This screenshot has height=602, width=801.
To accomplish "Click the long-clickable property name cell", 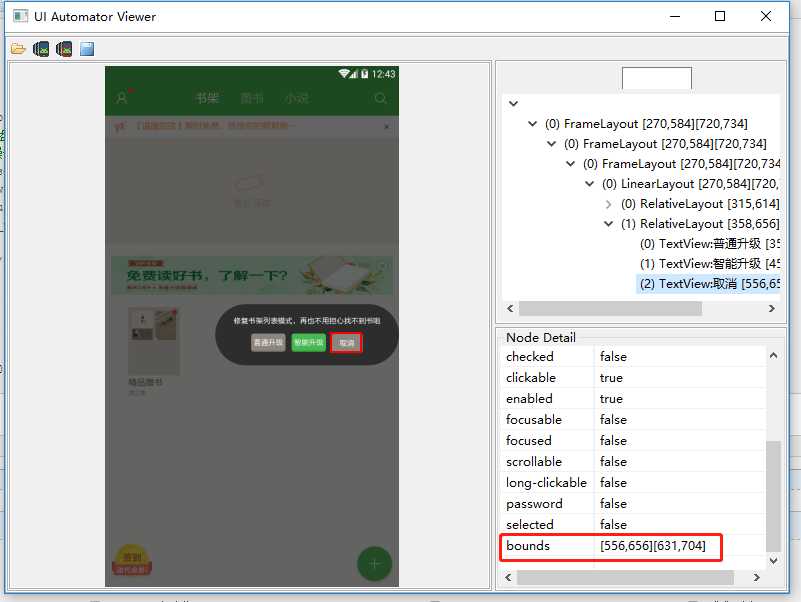I will pyautogui.click(x=548, y=482).
